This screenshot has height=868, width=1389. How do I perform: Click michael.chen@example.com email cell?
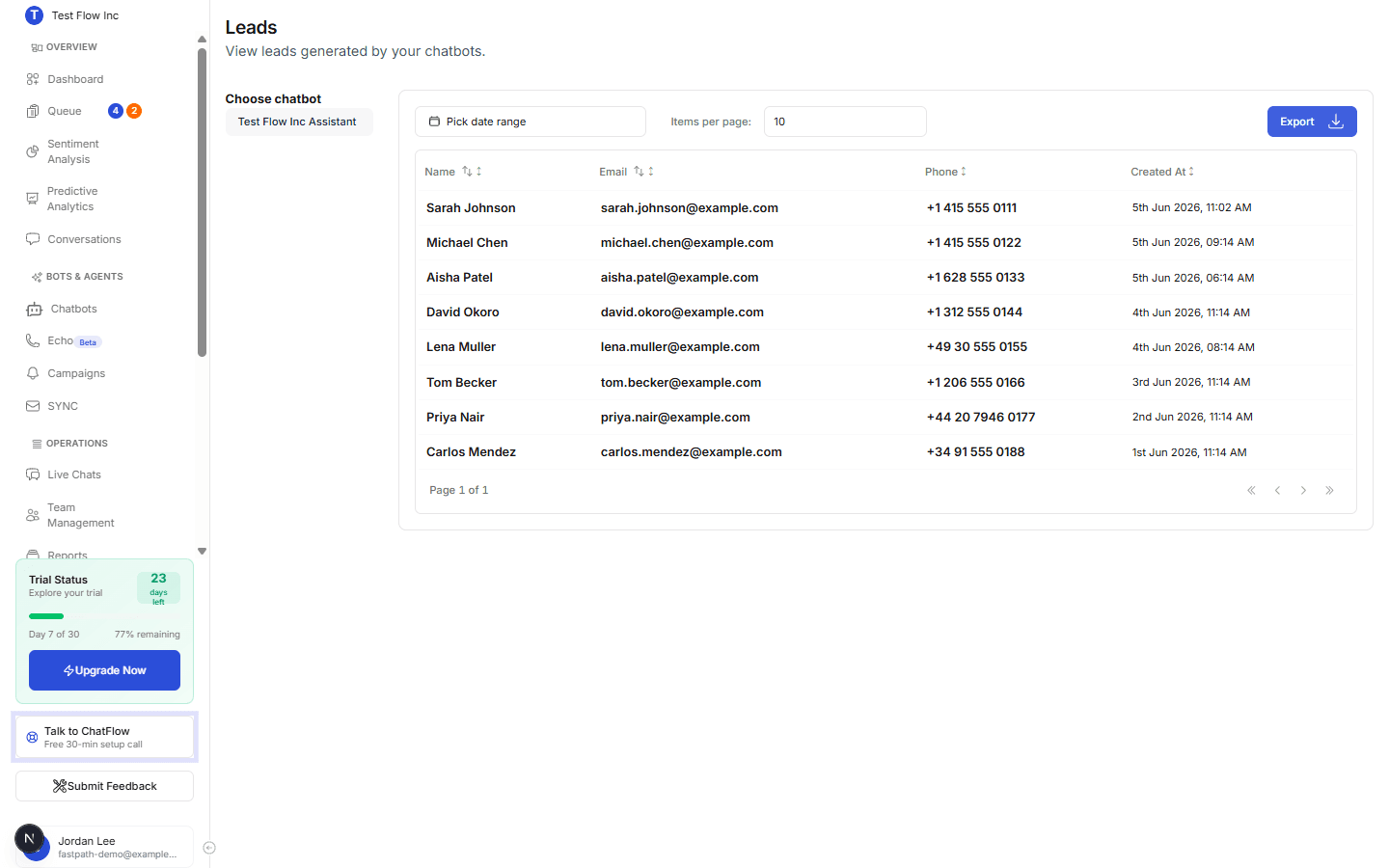click(x=687, y=243)
